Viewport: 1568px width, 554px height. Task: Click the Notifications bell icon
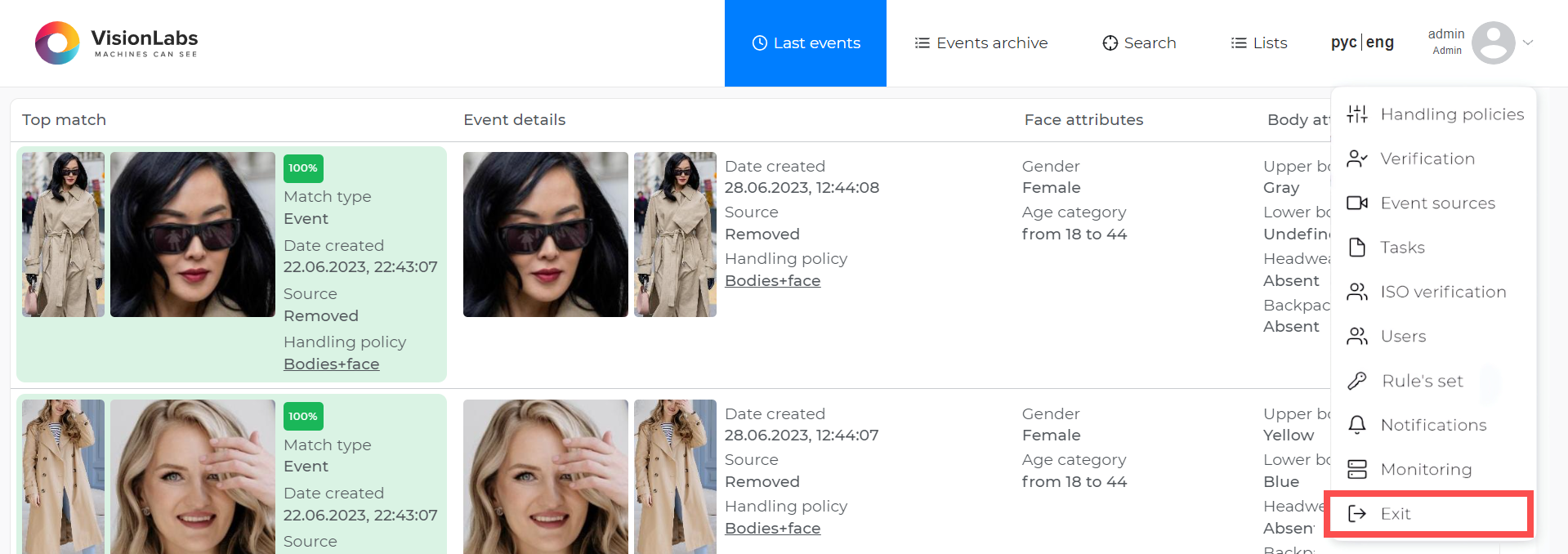[1357, 425]
